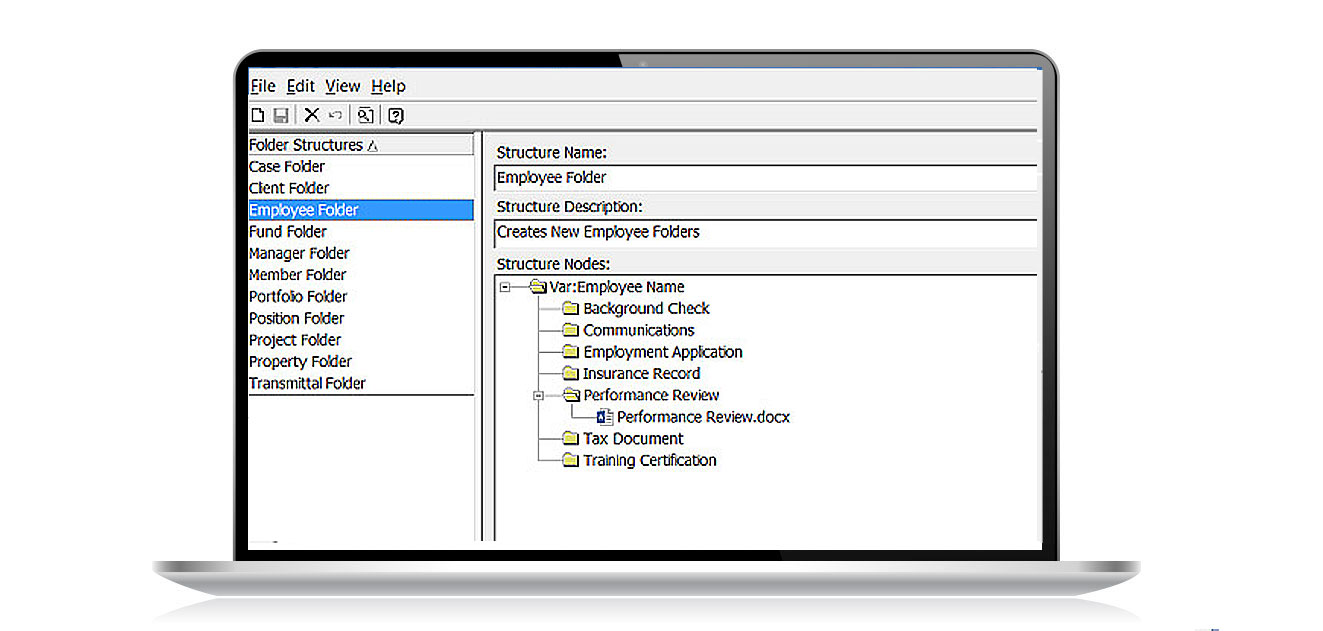The width and height of the screenshot is (1323, 631).
Task: Select Project Folder in the list
Action: click(x=295, y=340)
